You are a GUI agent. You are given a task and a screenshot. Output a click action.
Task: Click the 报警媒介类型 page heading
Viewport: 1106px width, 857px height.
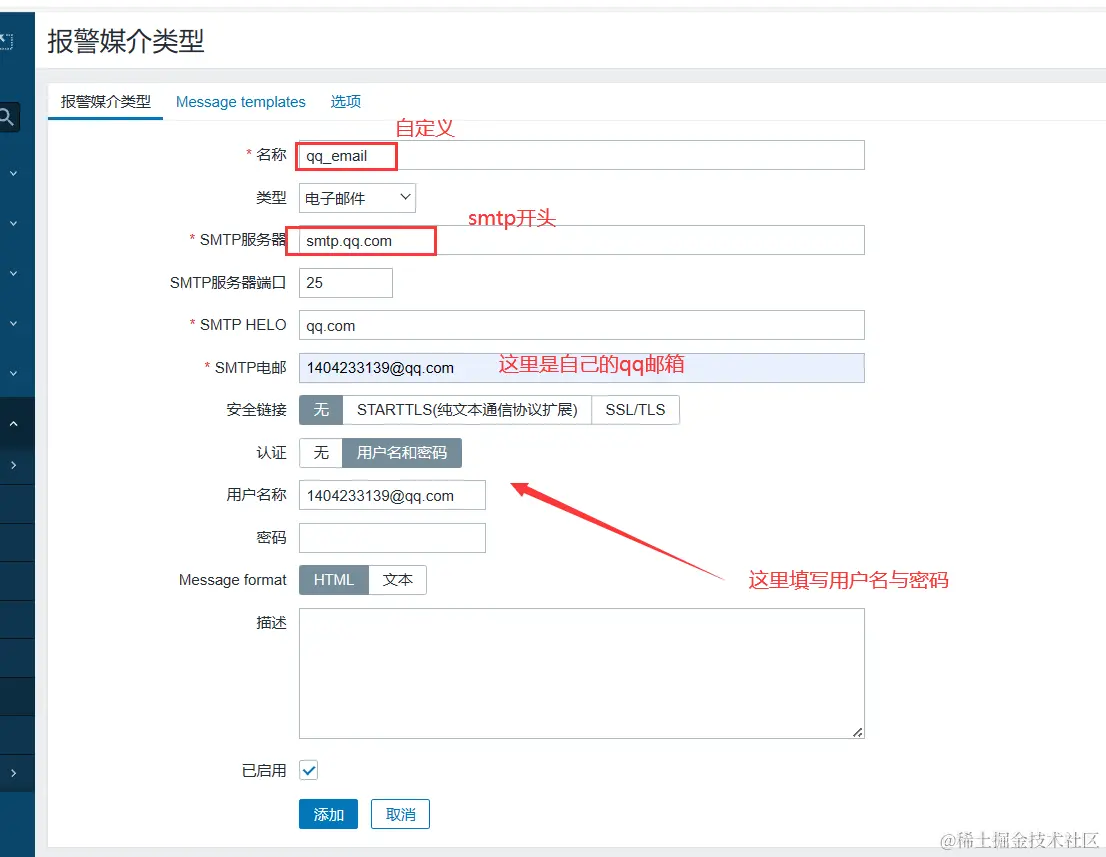point(126,41)
